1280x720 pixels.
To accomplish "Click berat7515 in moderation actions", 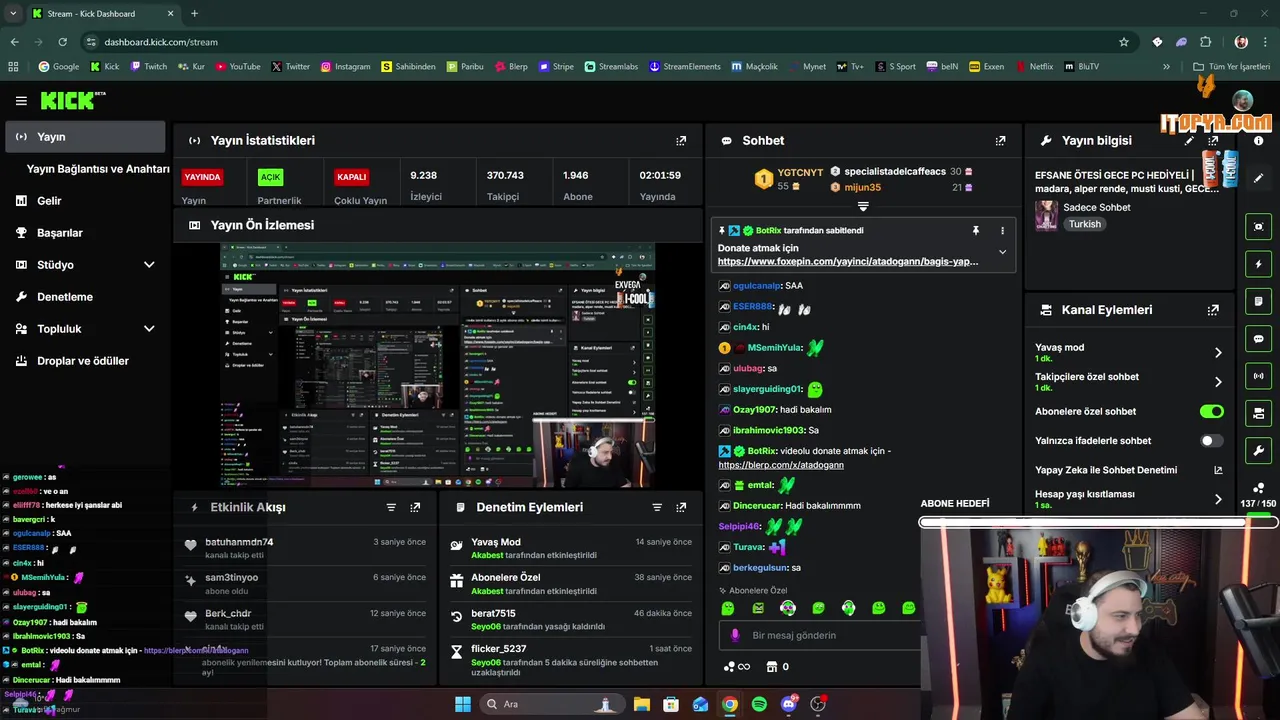I will pyautogui.click(x=493, y=613).
